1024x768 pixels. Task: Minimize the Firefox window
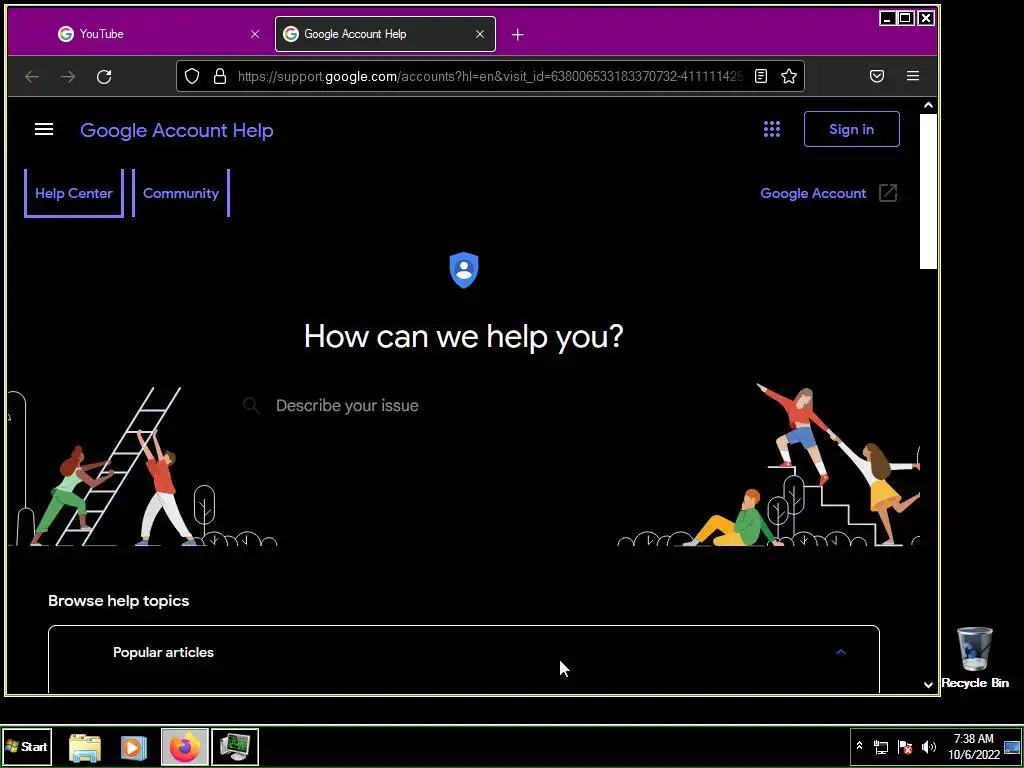(x=887, y=18)
